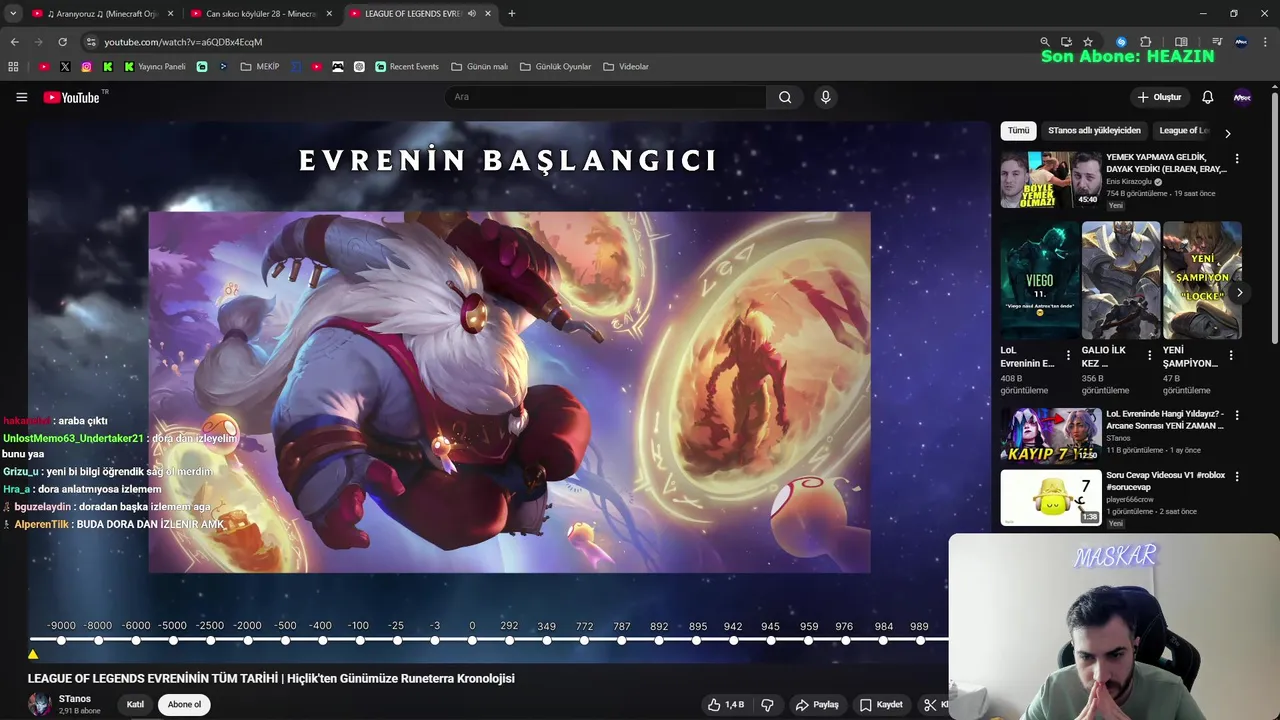Screen dimensions: 1280x720
Task: Click the Katıl join button
Action: [x=135, y=705]
